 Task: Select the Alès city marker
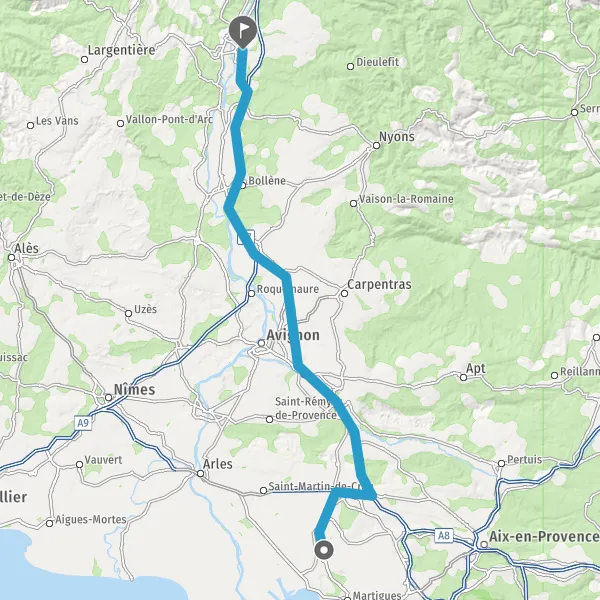(11, 258)
